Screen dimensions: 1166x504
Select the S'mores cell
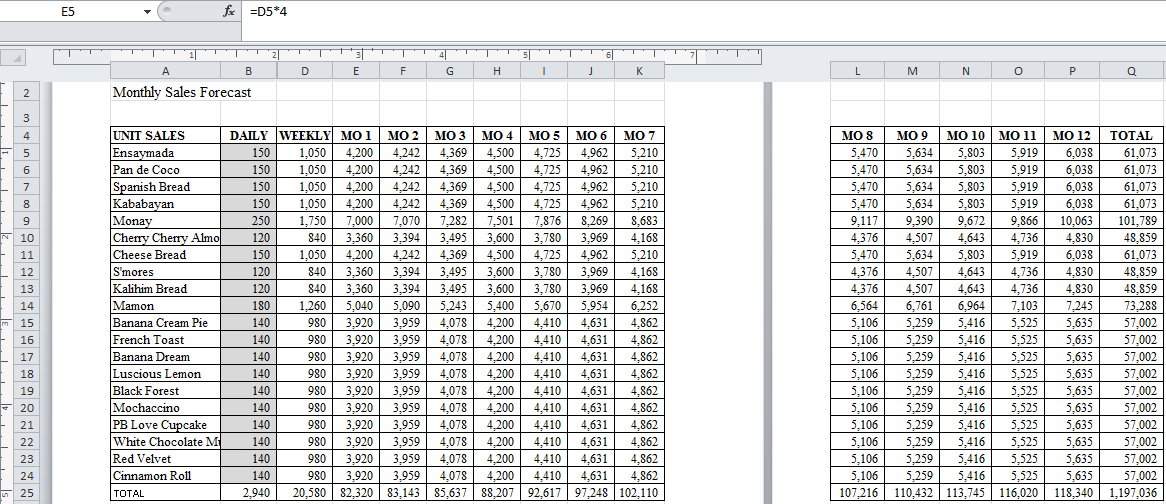pyautogui.click(x=165, y=272)
